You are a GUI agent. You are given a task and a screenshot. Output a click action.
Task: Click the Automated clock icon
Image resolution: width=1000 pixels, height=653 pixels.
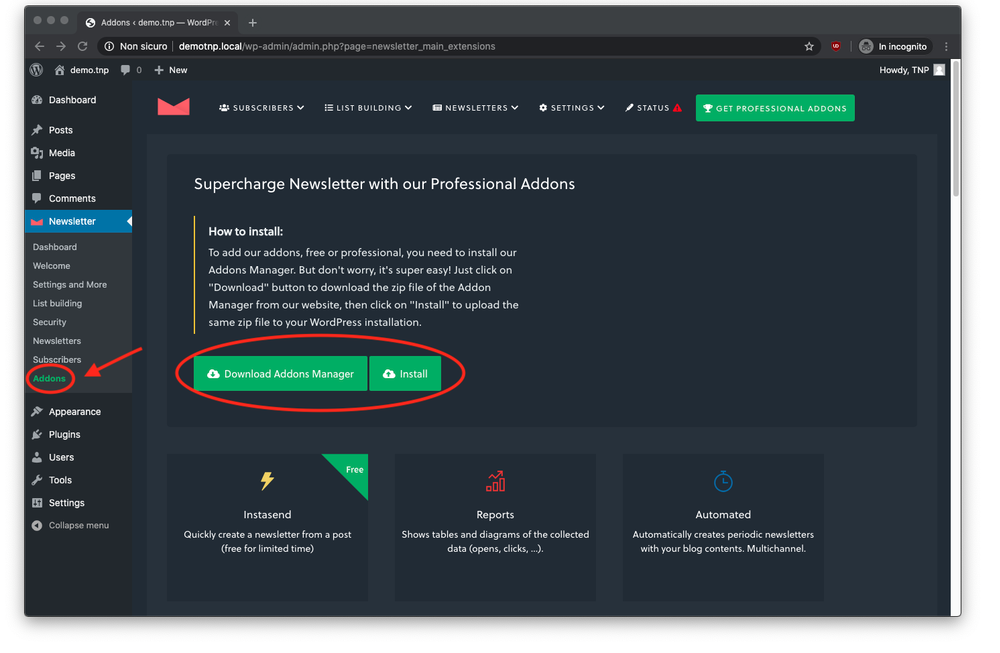click(x=723, y=481)
